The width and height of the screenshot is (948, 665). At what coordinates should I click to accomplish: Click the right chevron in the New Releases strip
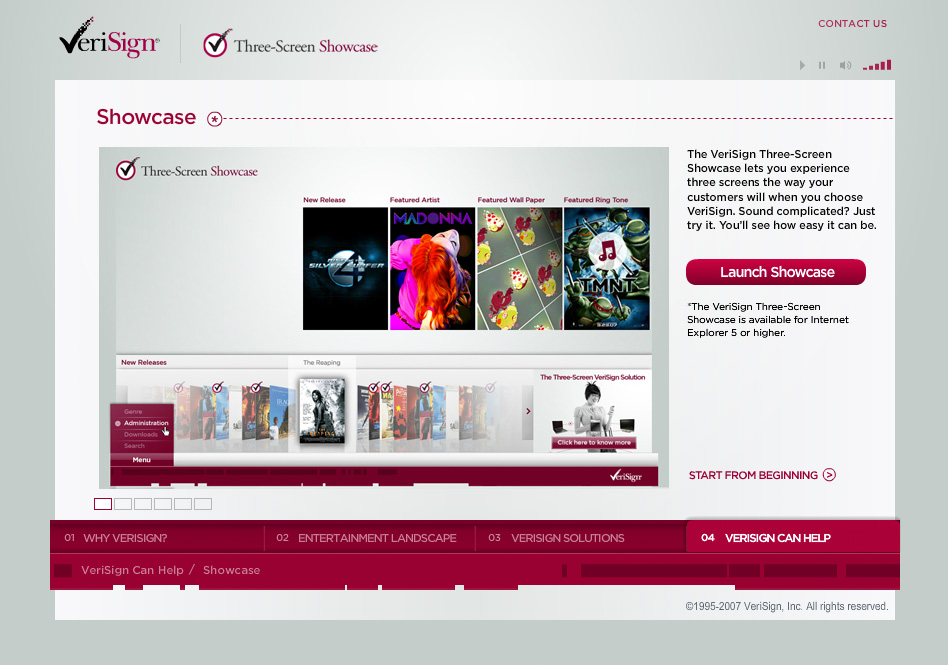pos(528,411)
